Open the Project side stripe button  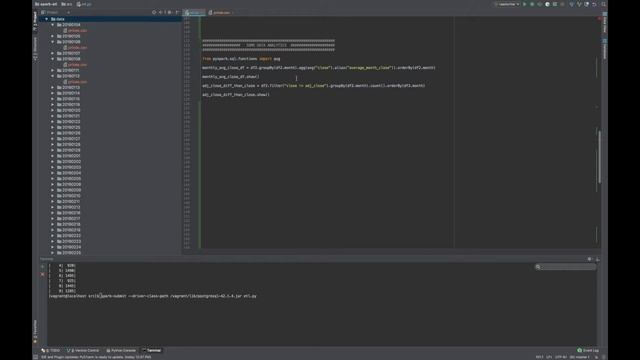[35, 21]
